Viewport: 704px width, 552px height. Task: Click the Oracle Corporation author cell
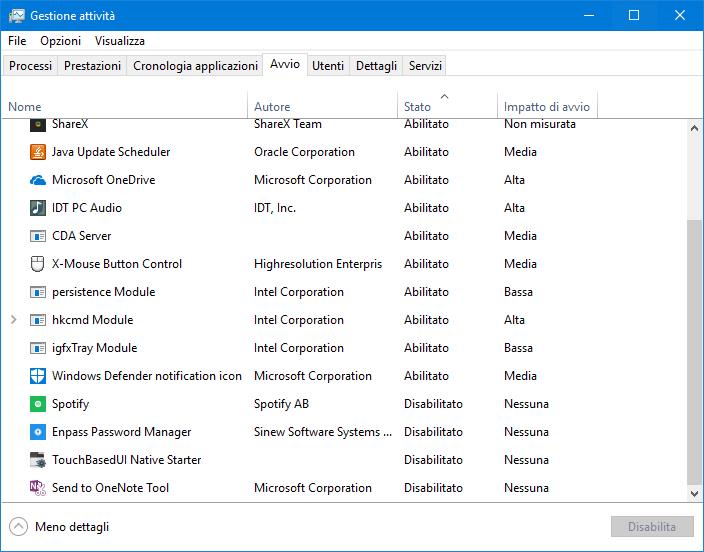[x=304, y=152]
